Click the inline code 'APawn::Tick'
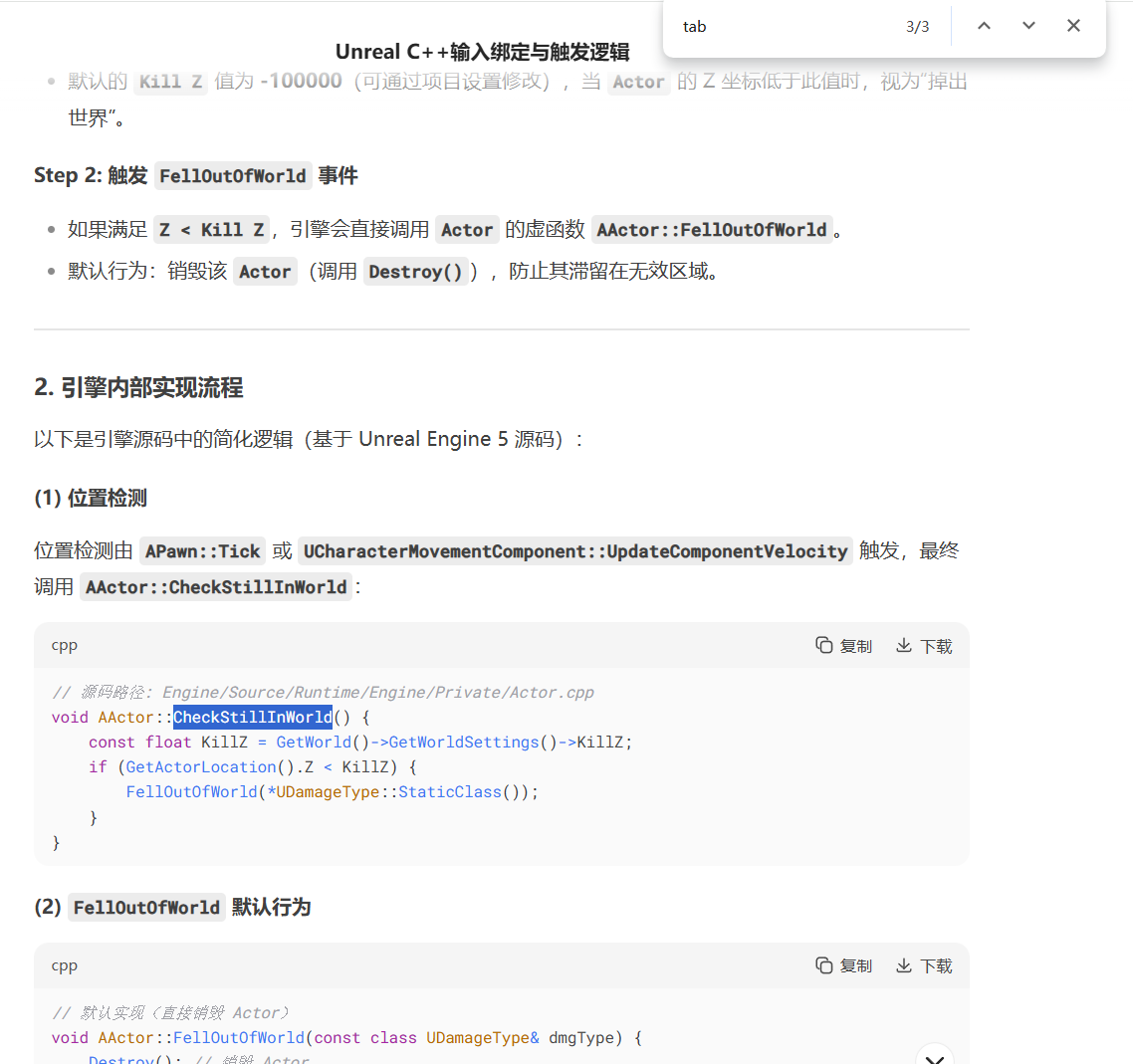The height and width of the screenshot is (1064, 1133). (202, 551)
